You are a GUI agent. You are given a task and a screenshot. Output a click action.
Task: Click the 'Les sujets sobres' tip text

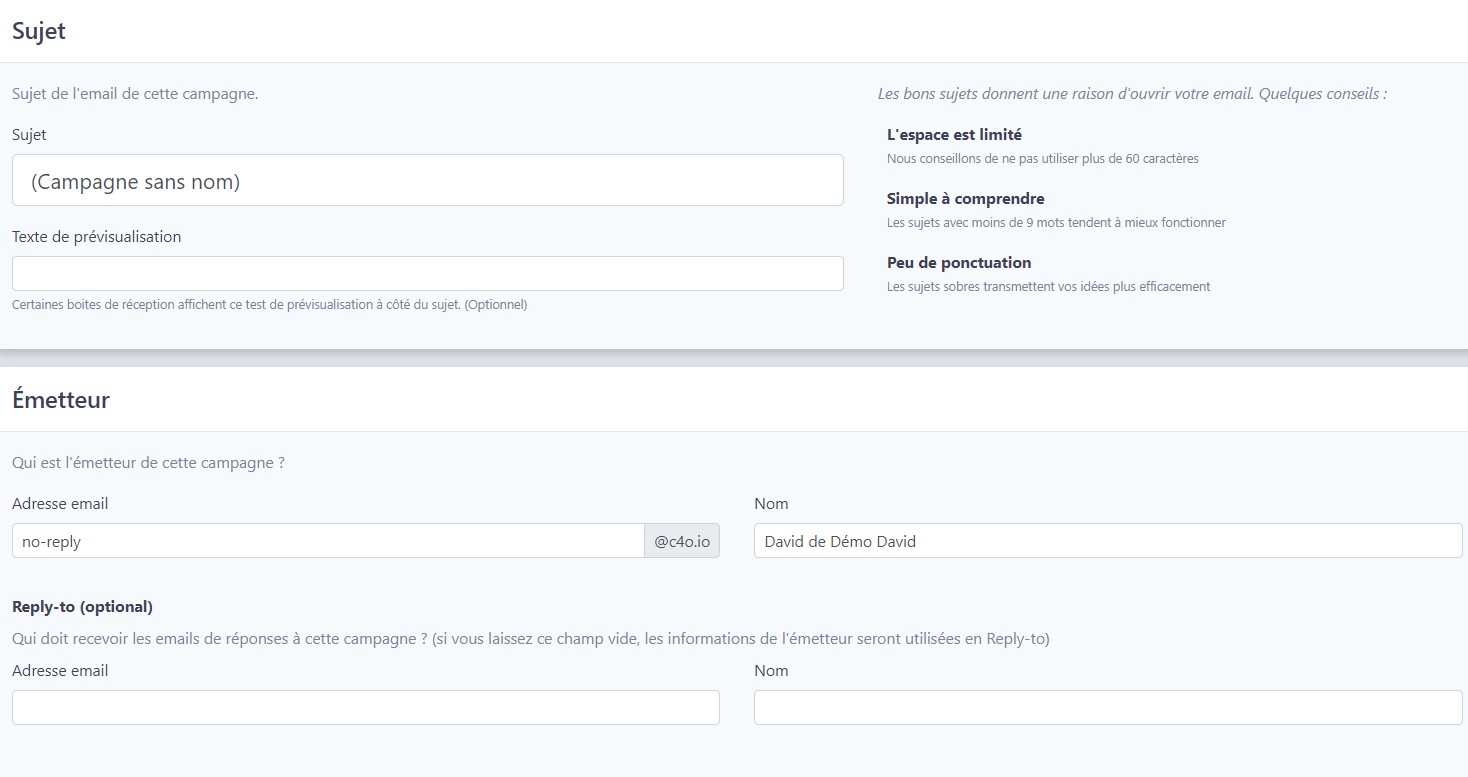pos(1048,287)
